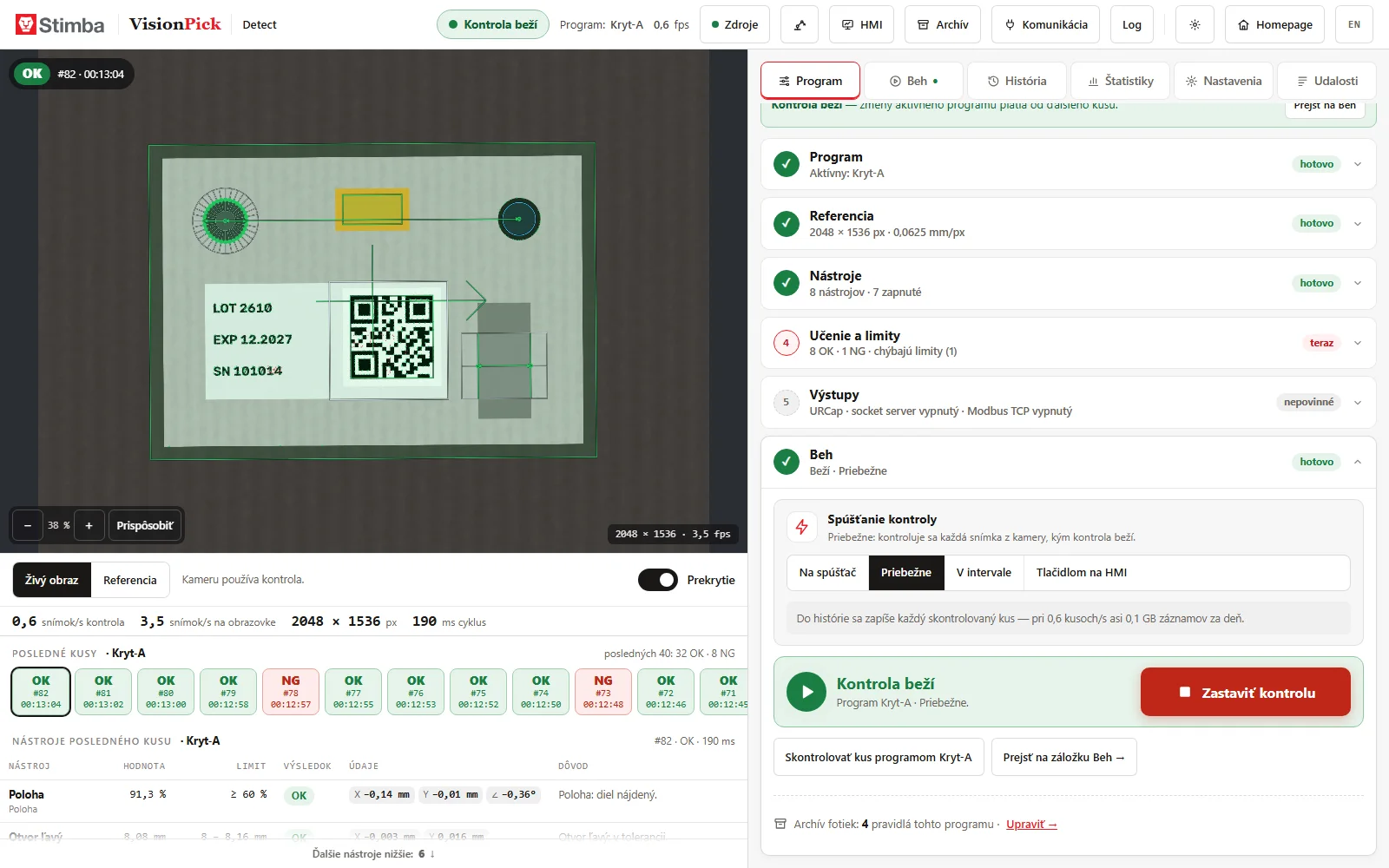Zoom in the camera view

tap(89, 525)
